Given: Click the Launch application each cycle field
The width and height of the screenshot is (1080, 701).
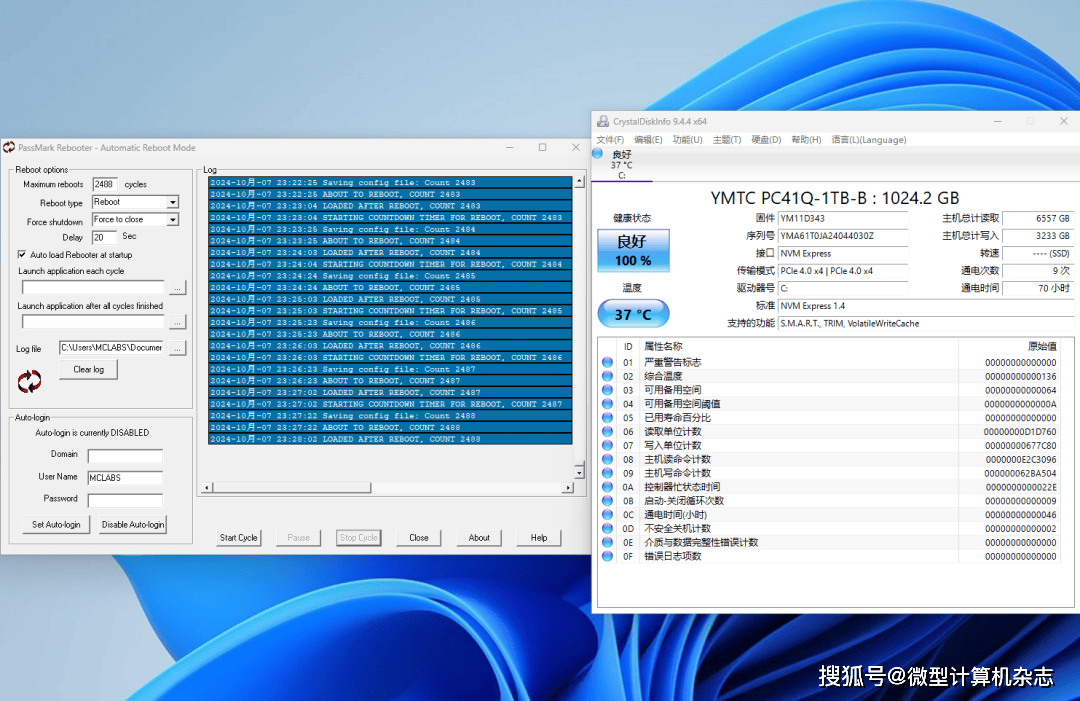Looking at the screenshot, I should (94, 287).
